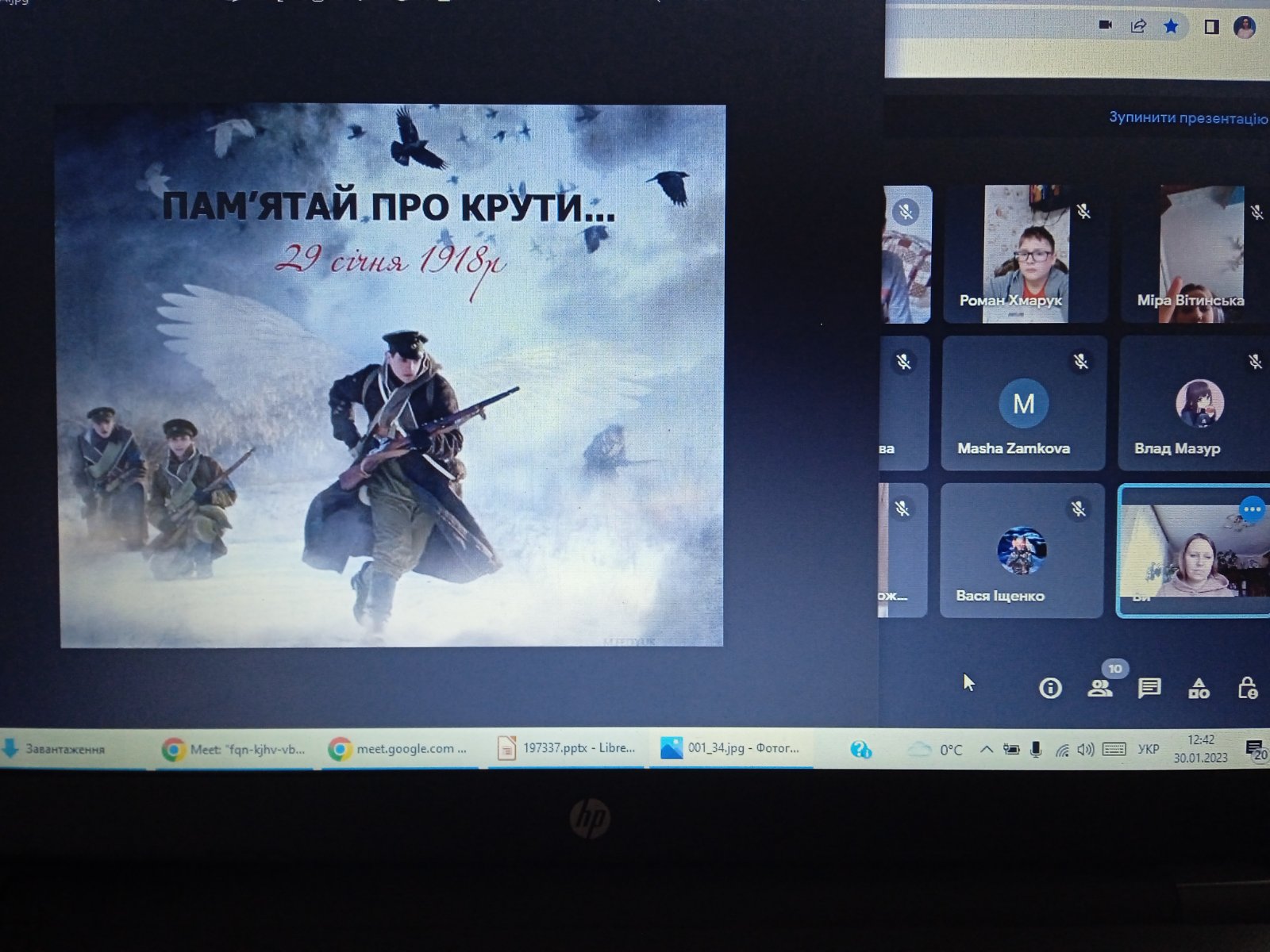The height and width of the screenshot is (952, 1270).
Task: Click the Chrome profile avatar
Action: pos(1245,27)
